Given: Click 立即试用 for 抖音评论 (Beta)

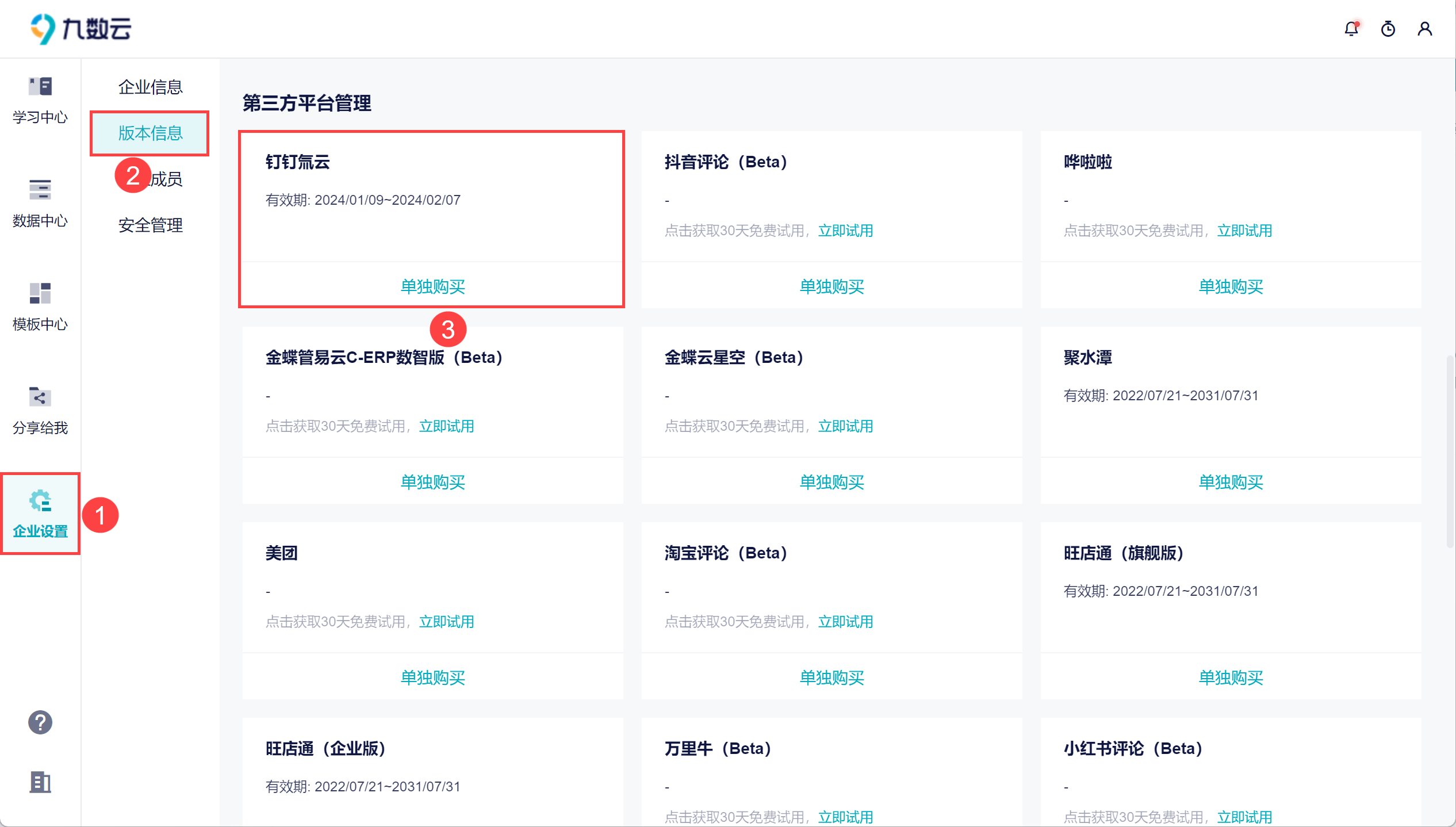Looking at the screenshot, I should click(x=845, y=231).
